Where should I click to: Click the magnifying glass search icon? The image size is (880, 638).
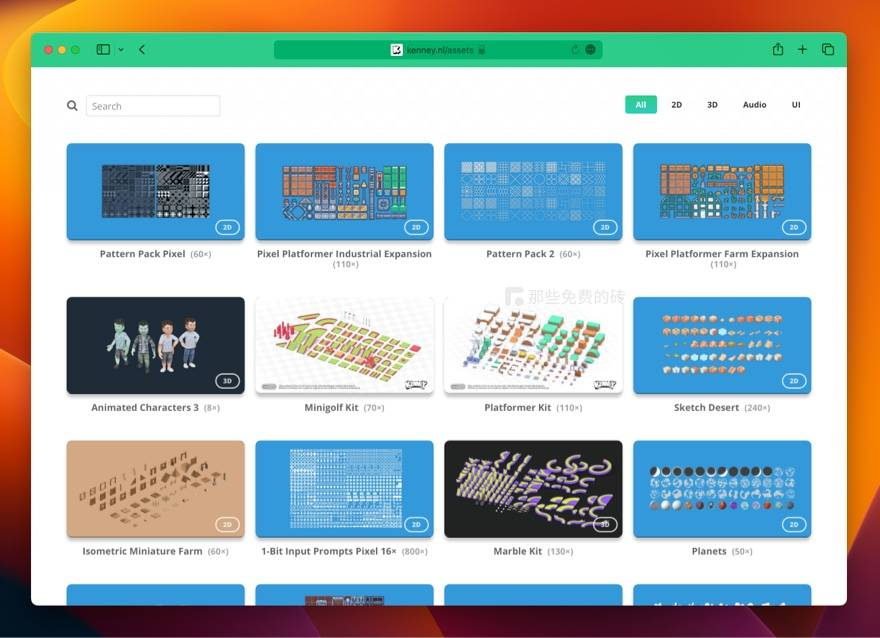click(x=72, y=105)
